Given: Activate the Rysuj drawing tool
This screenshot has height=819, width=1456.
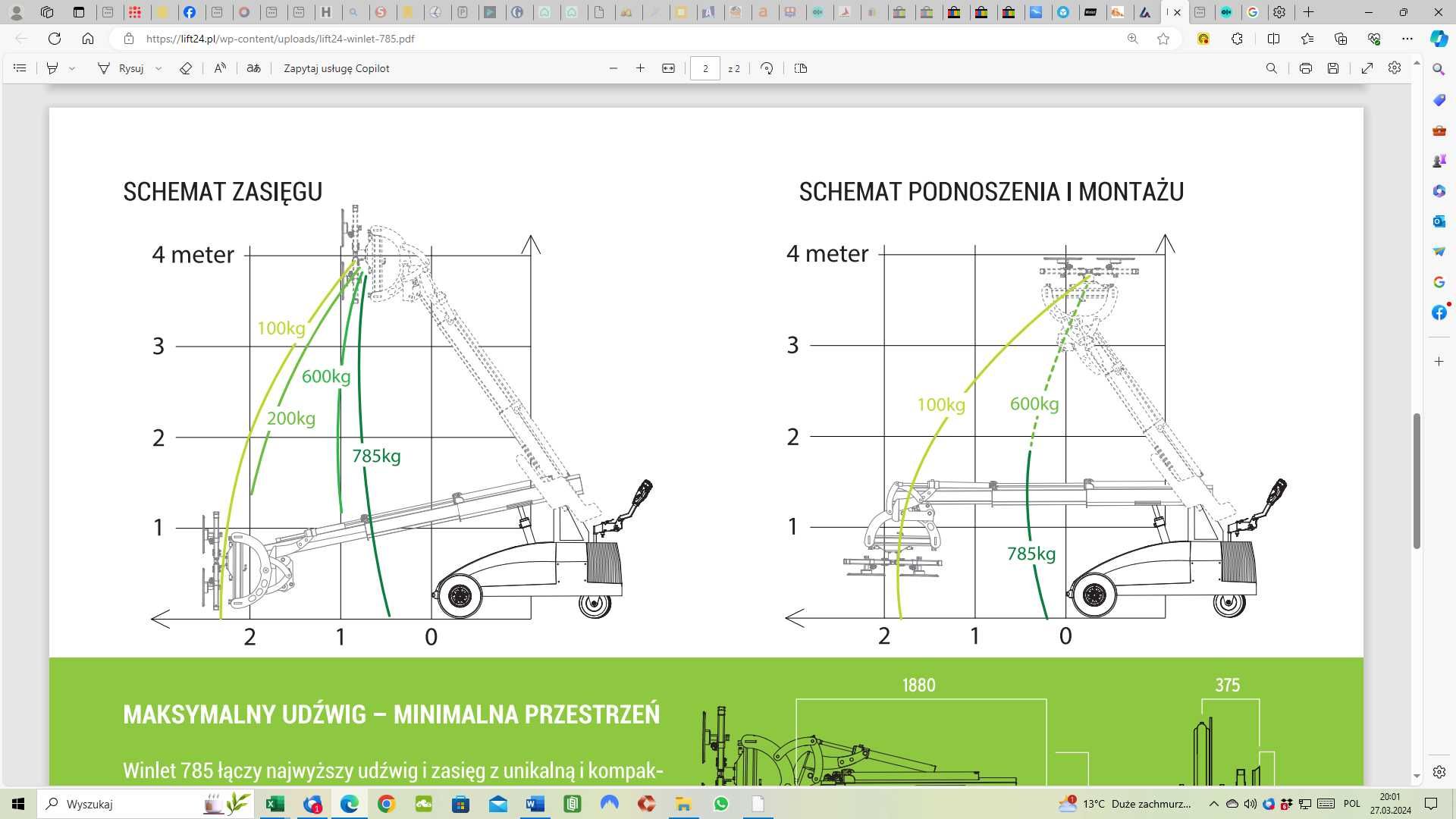Looking at the screenshot, I should coord(121,68).
